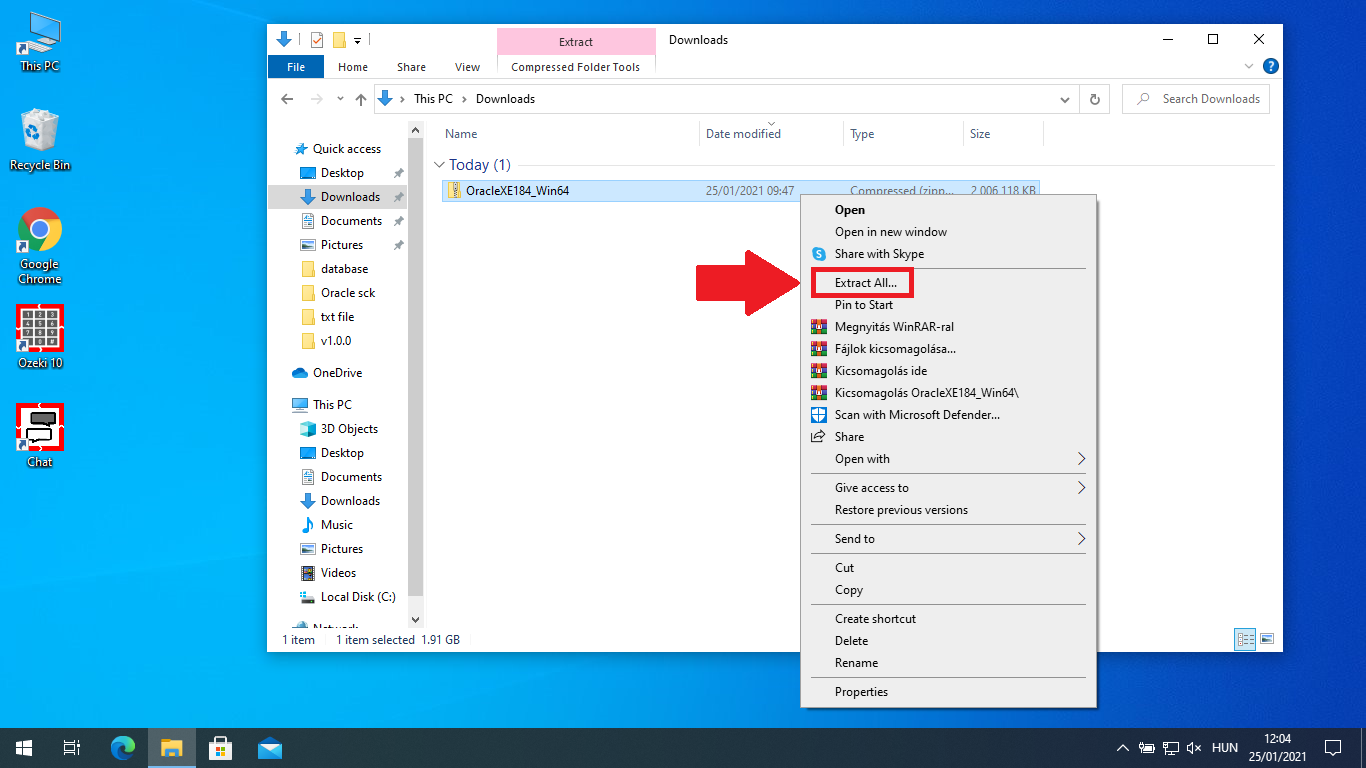Sort by Date modified column header
The image size is (1366, 768).
pyautogui.click(x=743, y=134)
